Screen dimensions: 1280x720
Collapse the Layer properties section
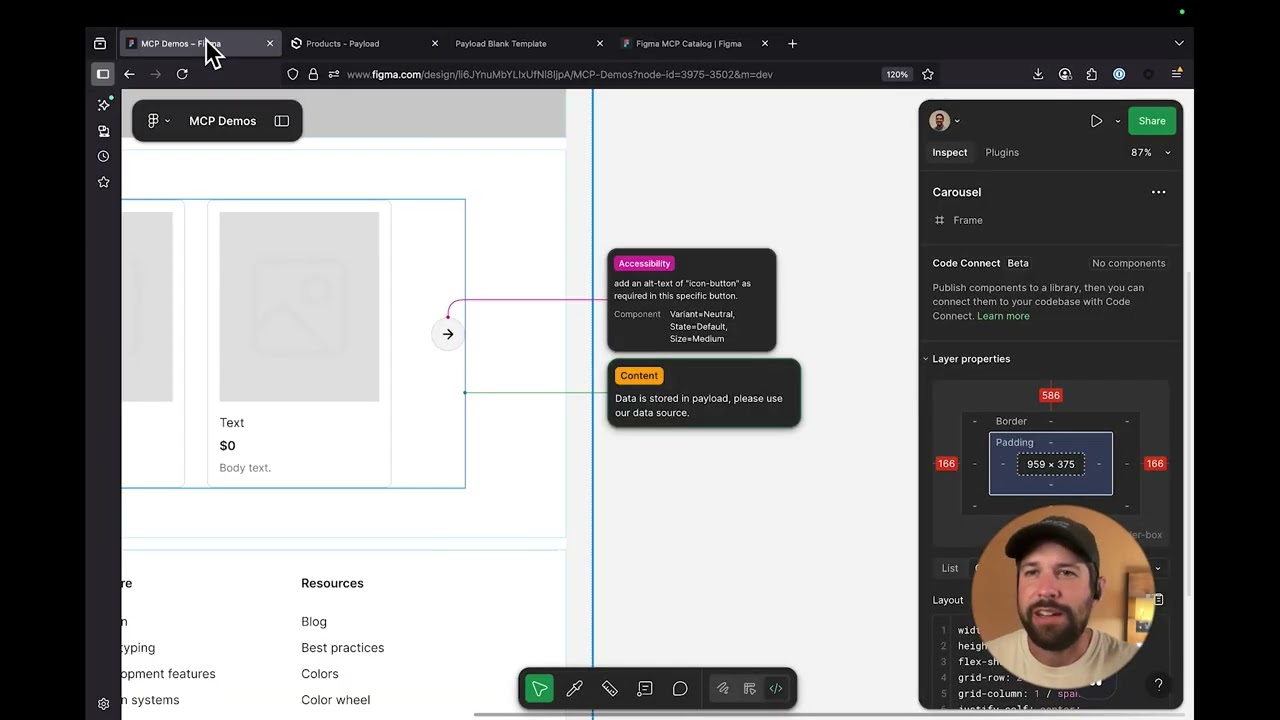(925, 359)
